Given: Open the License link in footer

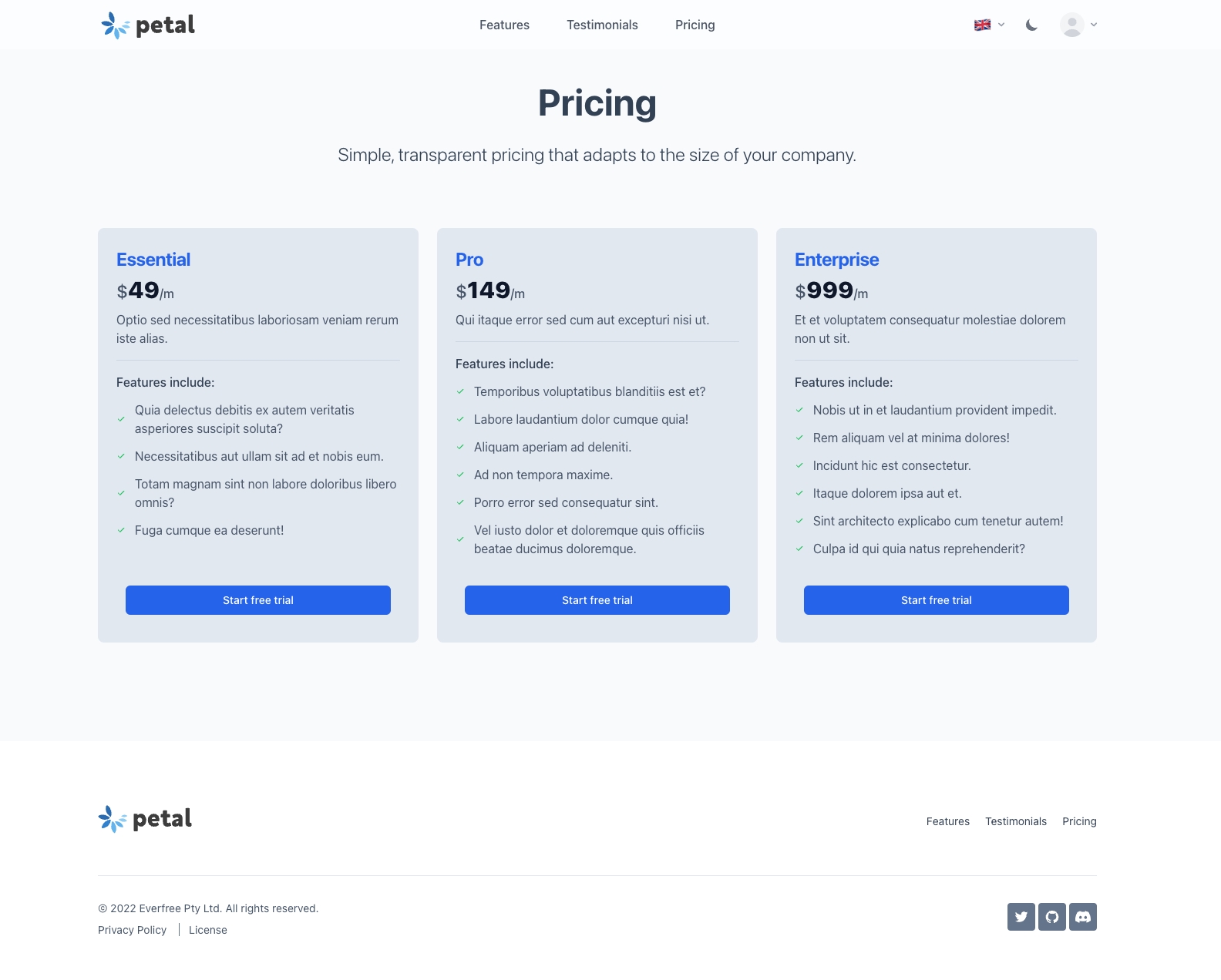Looking at the screenshot, I should coord(208,930).
